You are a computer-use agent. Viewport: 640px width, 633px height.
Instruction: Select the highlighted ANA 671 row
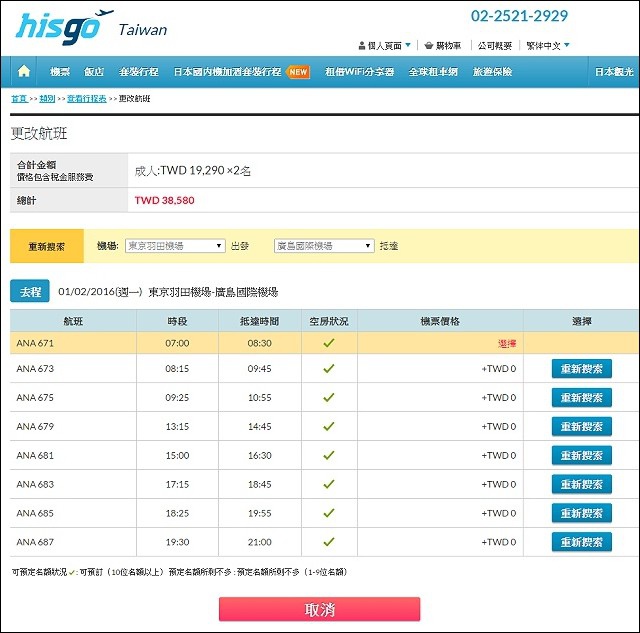[x=324, y=343]
